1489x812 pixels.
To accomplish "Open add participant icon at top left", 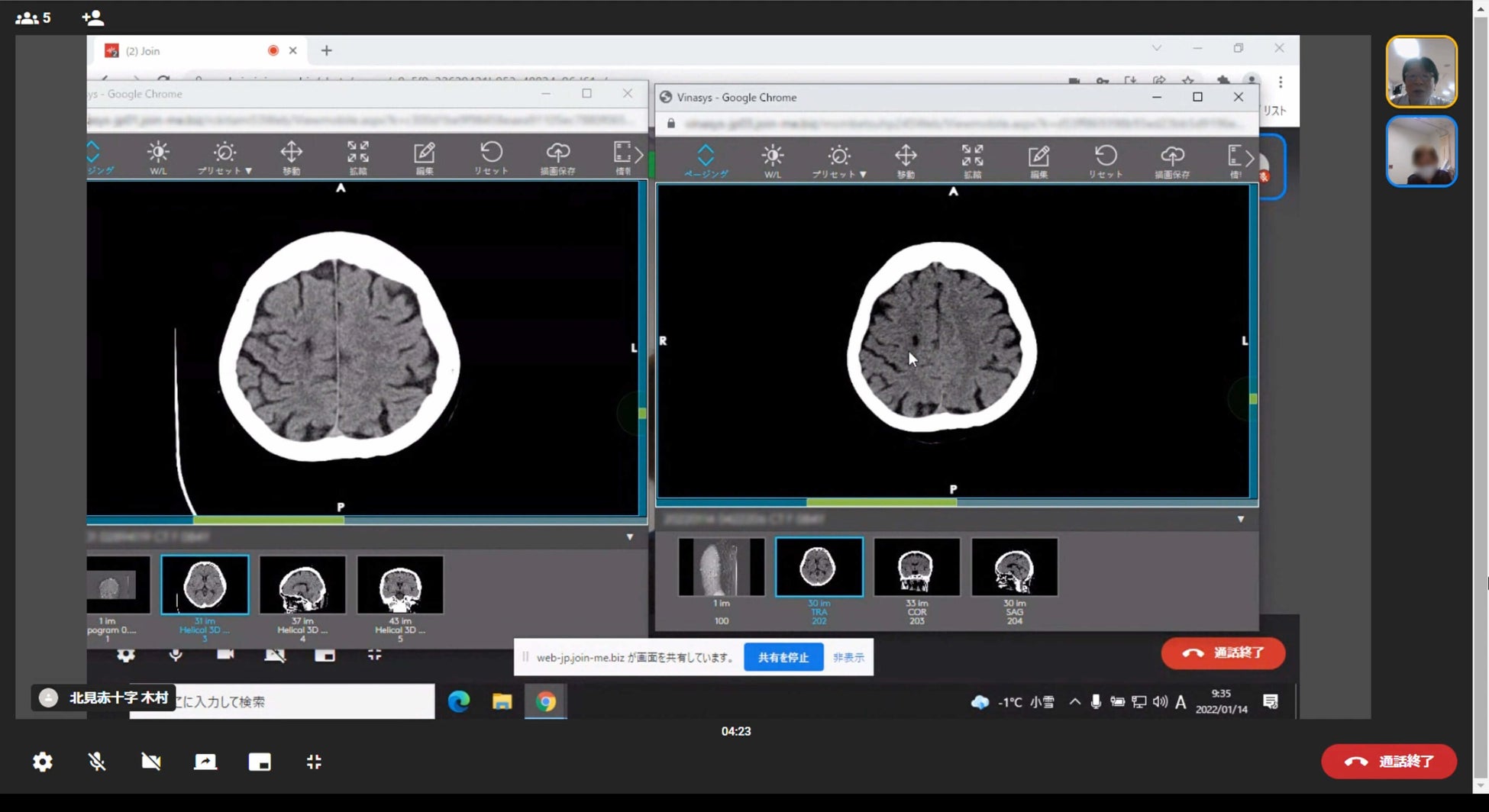I will point(92,18).
